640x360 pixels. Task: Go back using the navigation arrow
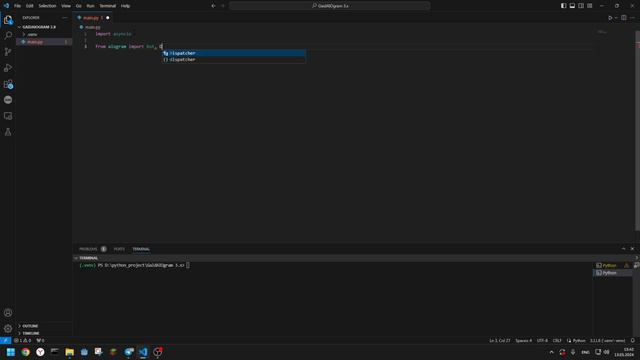[x=213, y=6]
